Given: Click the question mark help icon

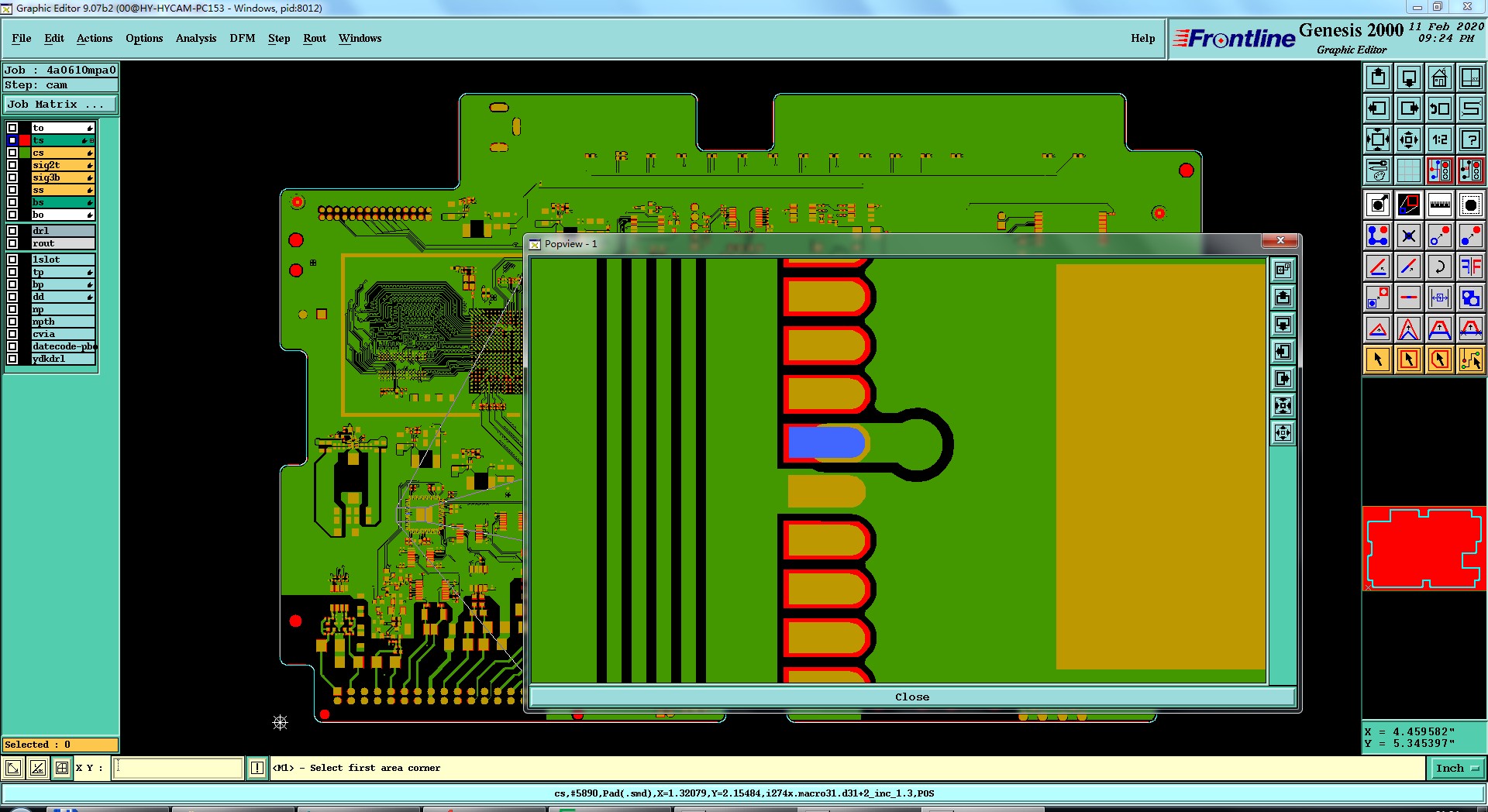Looking at the screenshot, I should (x=1471, y=139).
